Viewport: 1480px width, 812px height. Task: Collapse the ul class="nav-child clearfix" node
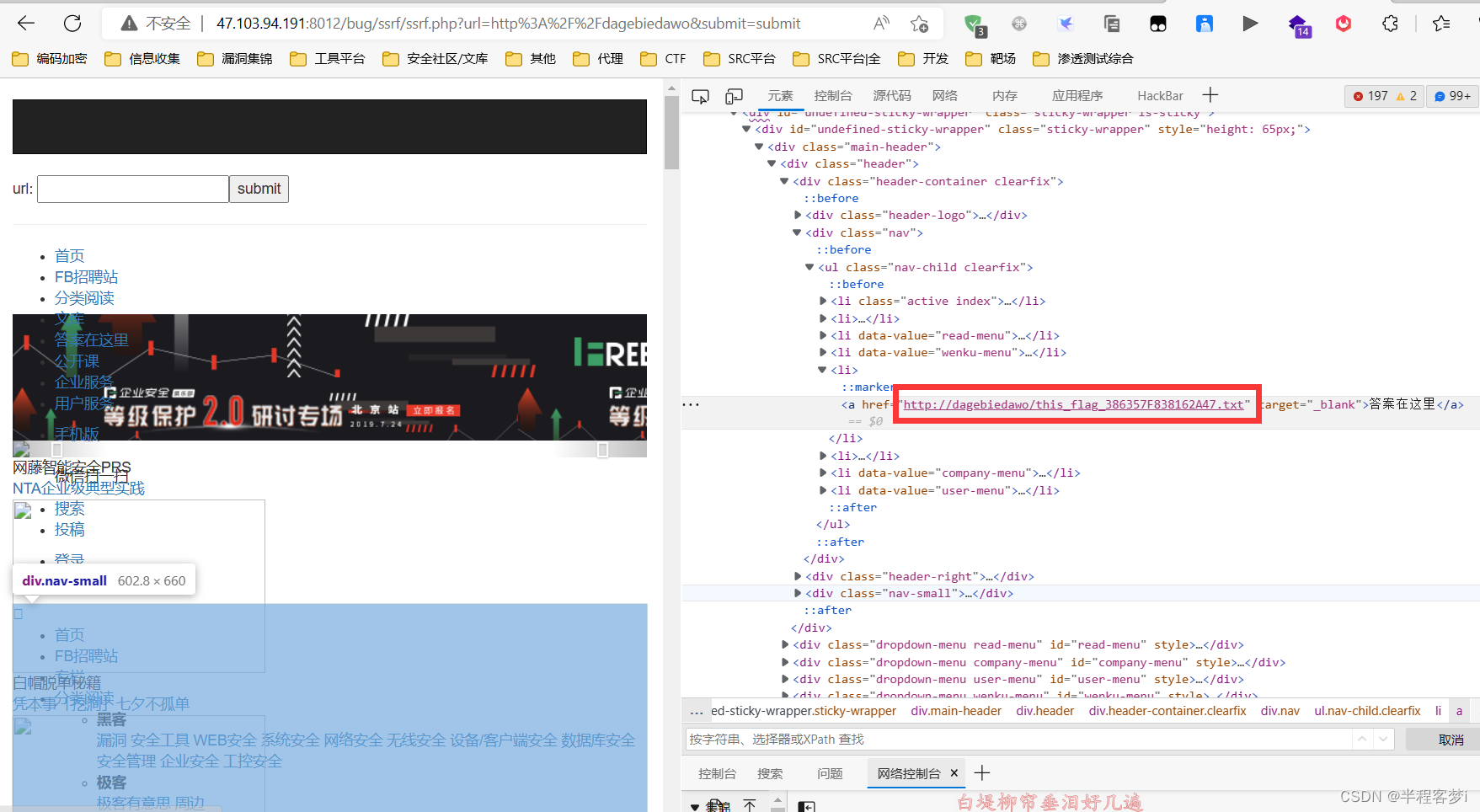click(810, 267)
